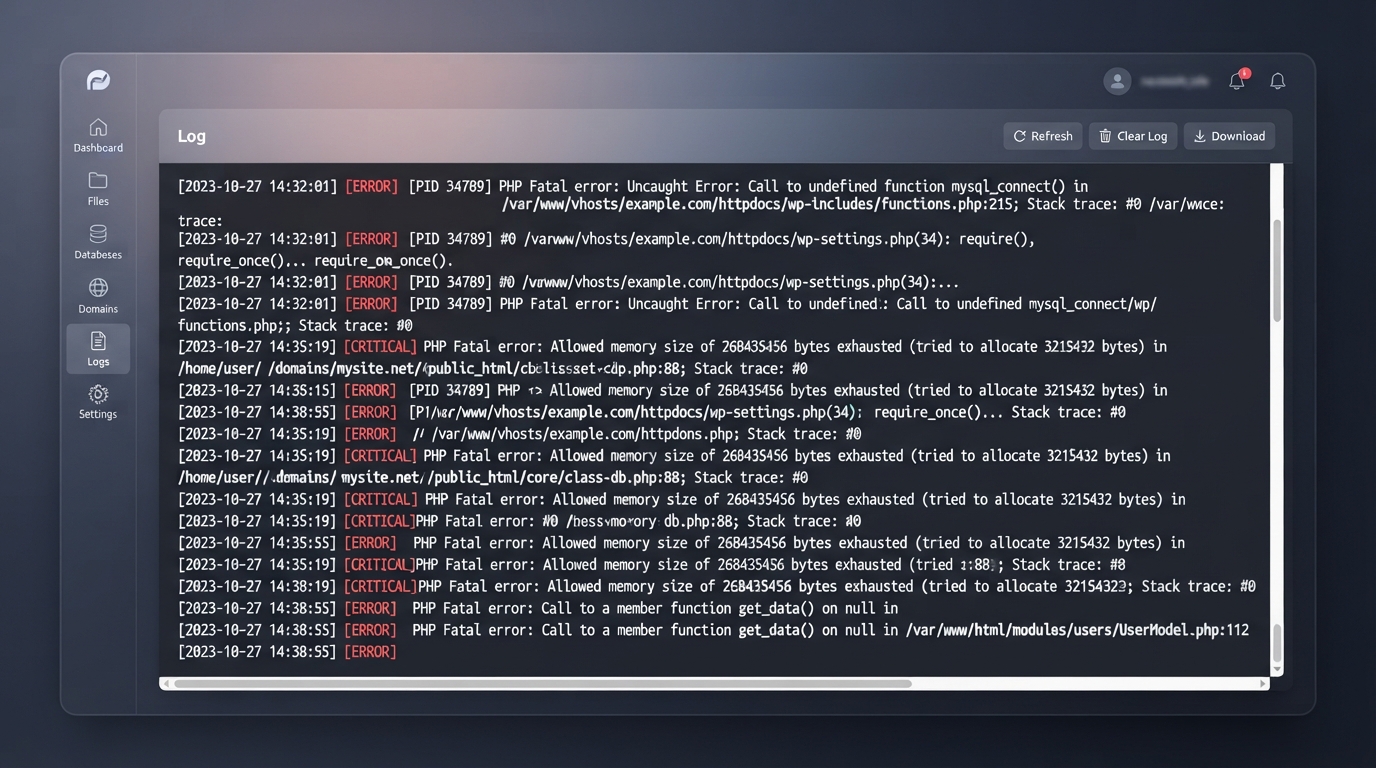This screenshot has height=768, width=1376.
Task: Clear the log with Clear Log
Action: [x=1133, y=136]
